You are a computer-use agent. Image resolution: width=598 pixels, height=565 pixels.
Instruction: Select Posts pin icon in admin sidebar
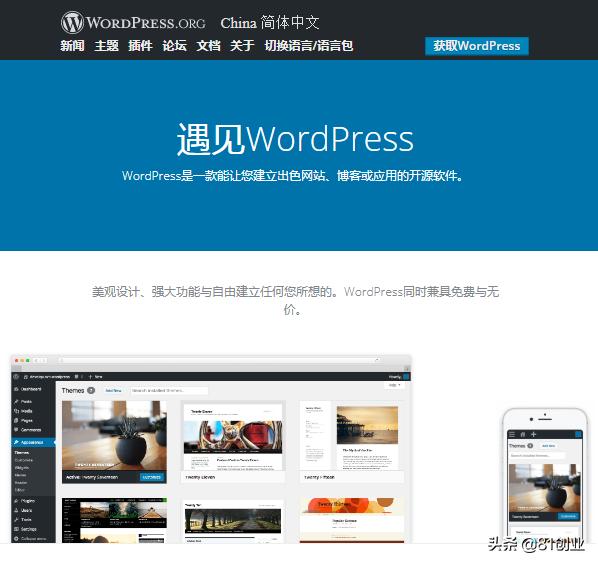(x=16, y=401)
